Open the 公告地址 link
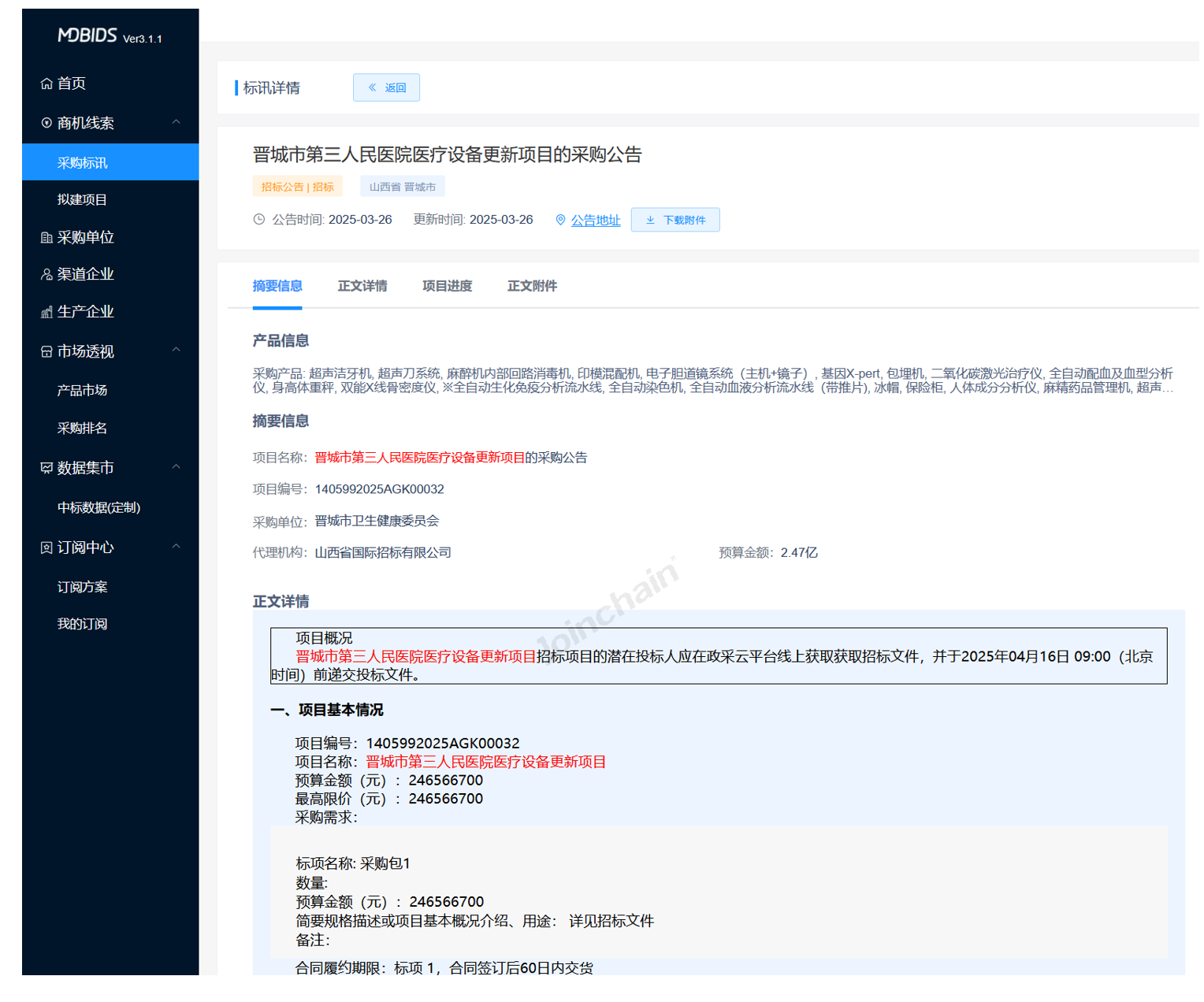Viewport: 1204px width, 1002px height. [595, 221]
